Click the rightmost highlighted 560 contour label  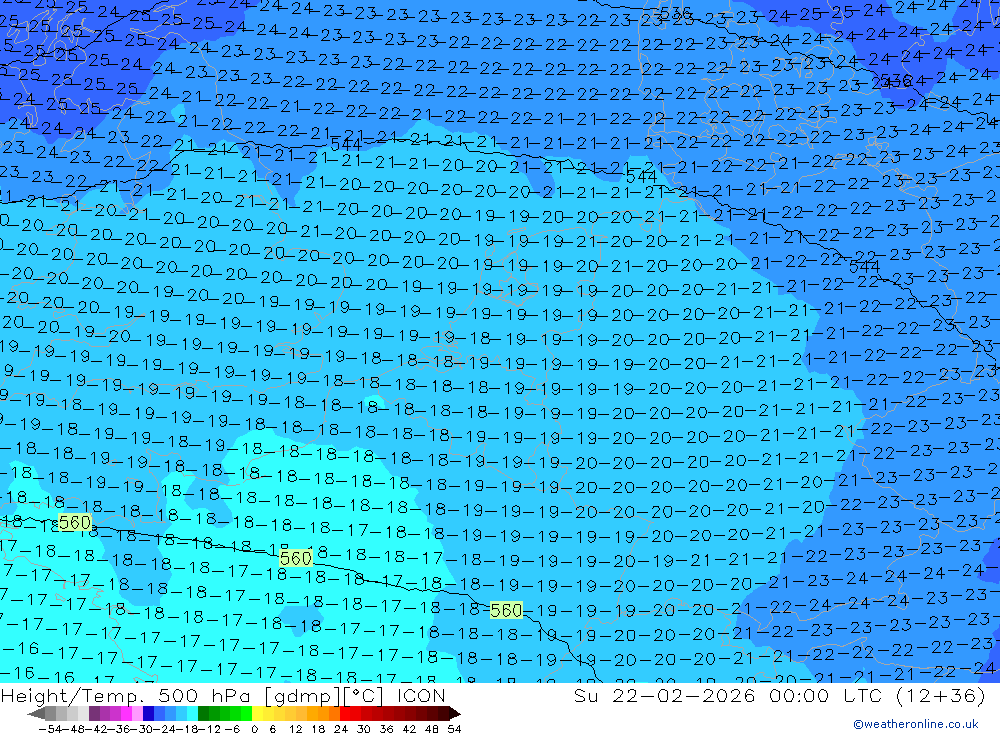click(506, 611)
